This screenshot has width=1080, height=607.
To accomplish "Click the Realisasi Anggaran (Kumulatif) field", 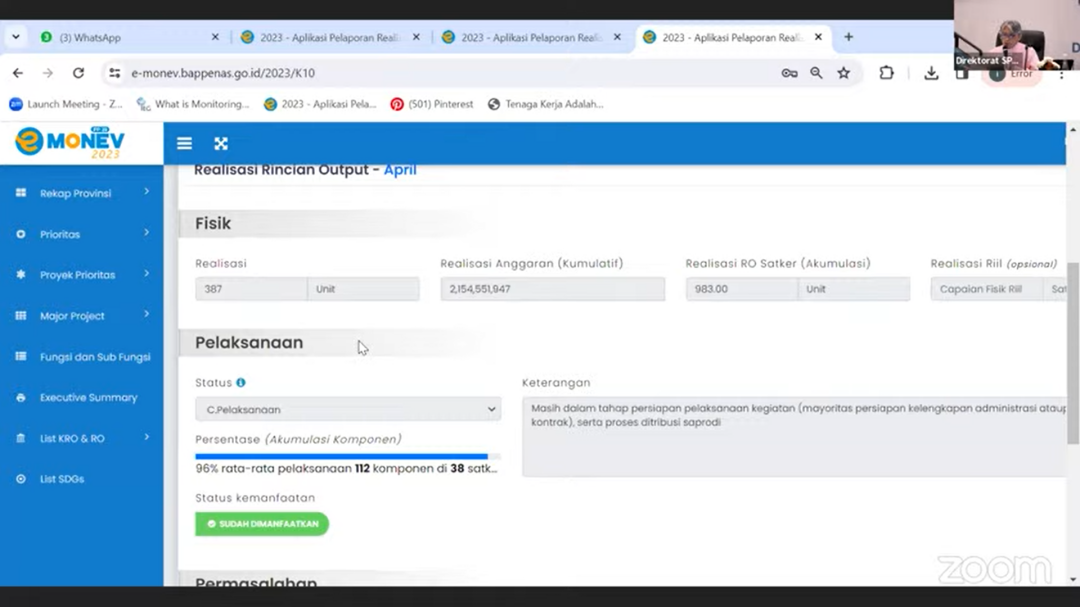I will coord(552,289).
